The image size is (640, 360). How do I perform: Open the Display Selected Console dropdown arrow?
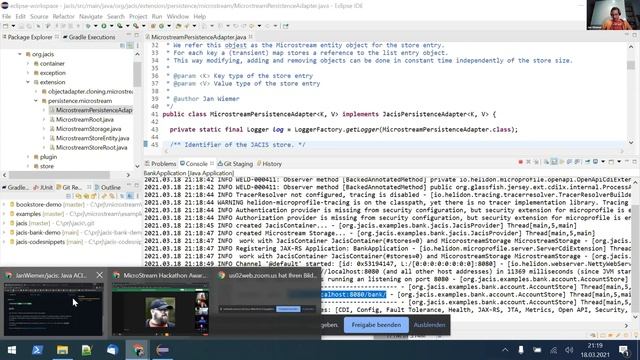pyautogui.click(x=603, y=162)
